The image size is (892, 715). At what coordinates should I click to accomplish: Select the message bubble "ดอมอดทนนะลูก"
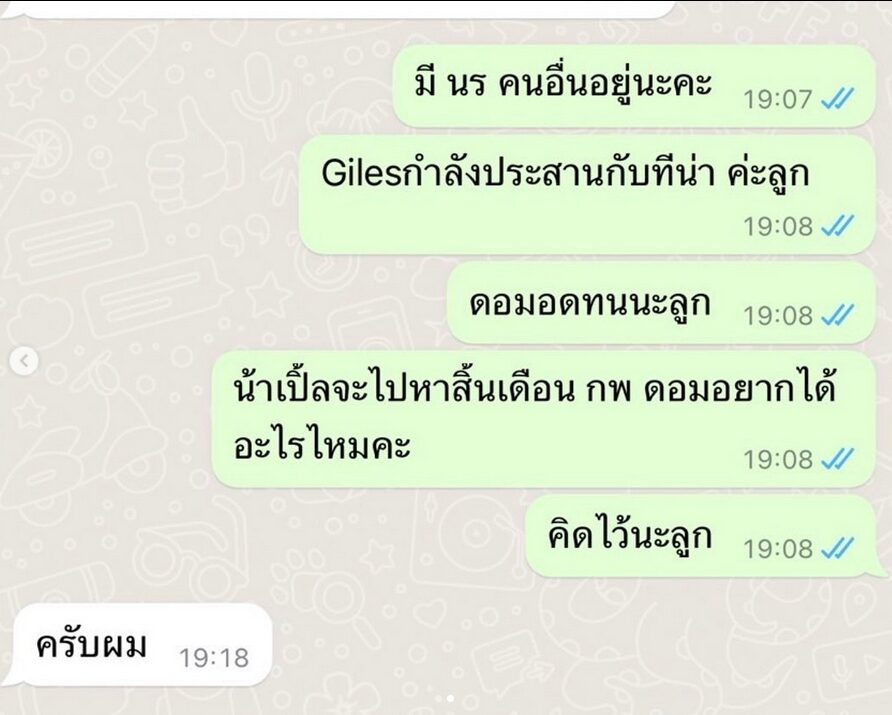pos(661,303)
